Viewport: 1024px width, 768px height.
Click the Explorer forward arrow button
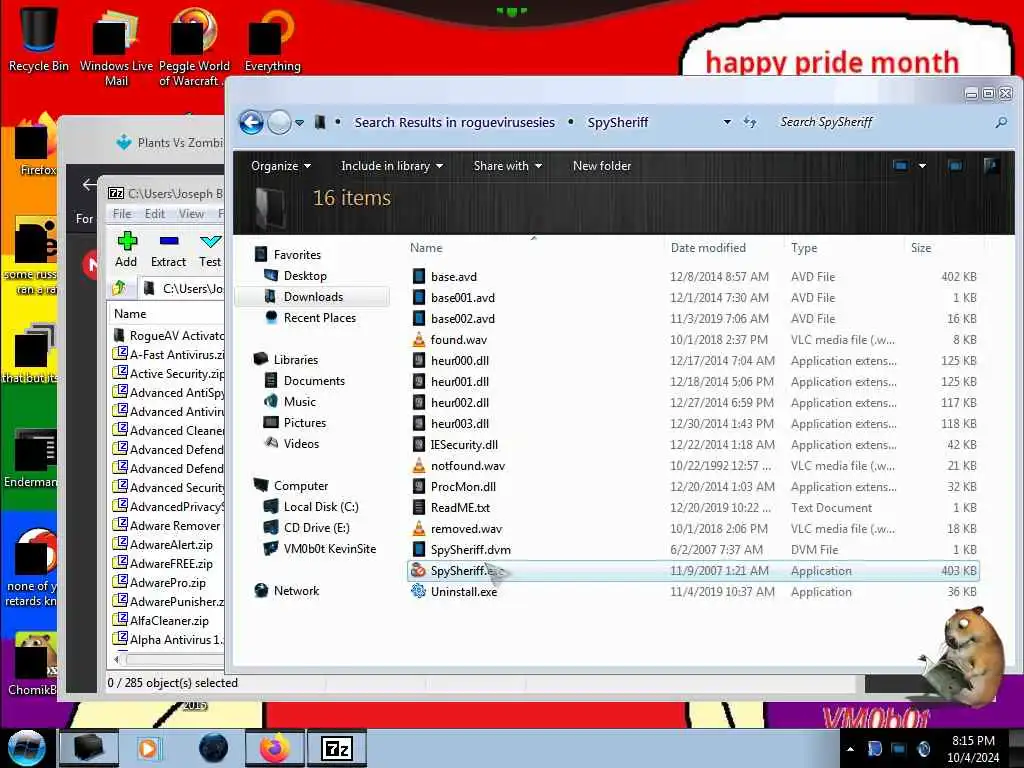coord(280,122)
